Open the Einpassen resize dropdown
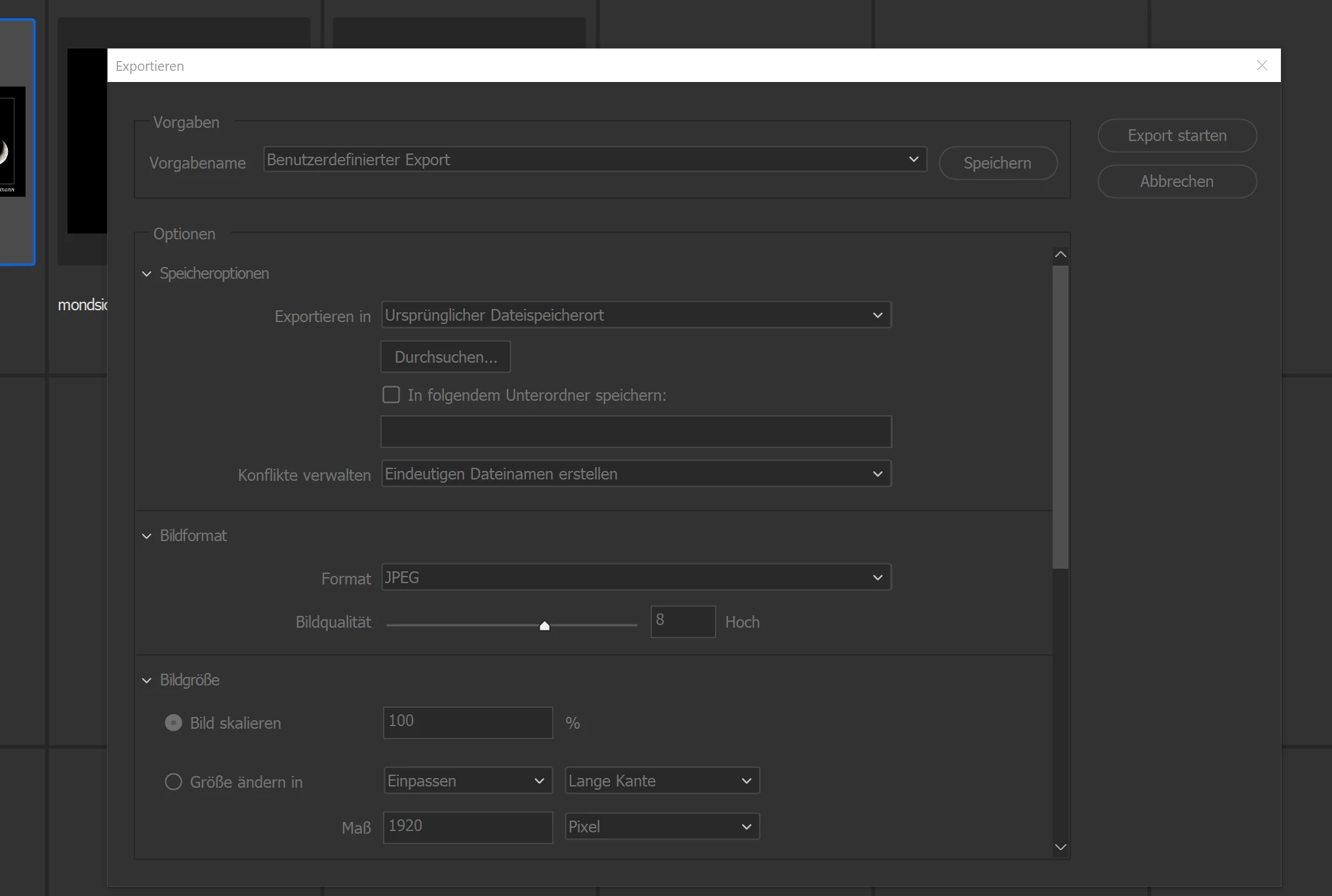 (467, 781)
